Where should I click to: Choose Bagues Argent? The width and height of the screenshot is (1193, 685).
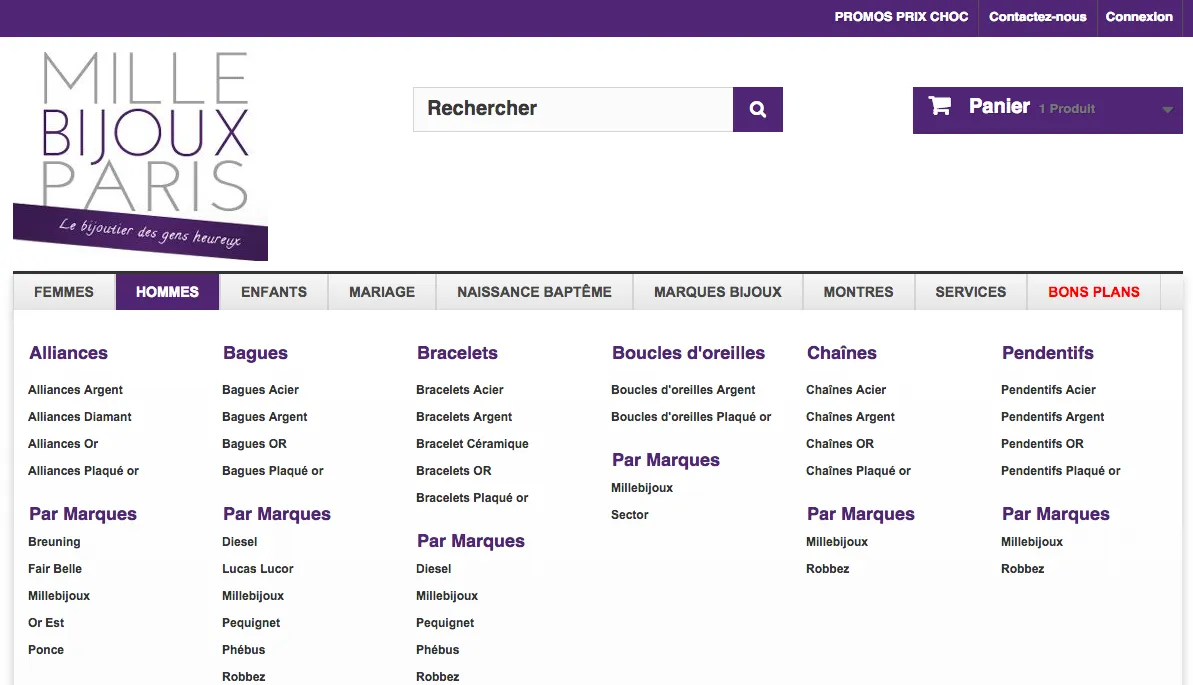265,417
